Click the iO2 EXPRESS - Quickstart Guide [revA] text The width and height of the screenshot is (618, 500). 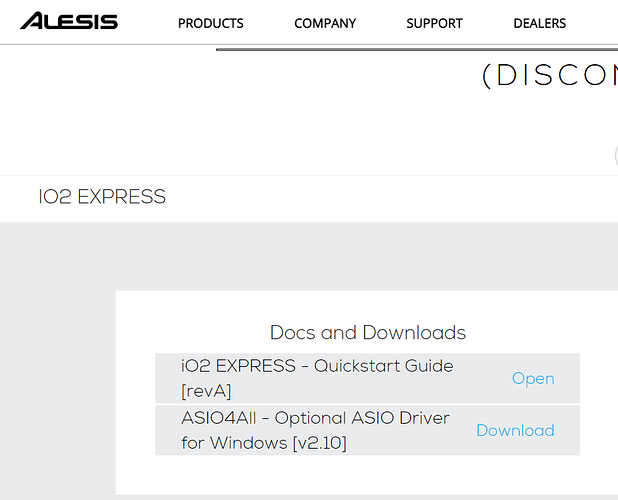[x=317, y=378]
